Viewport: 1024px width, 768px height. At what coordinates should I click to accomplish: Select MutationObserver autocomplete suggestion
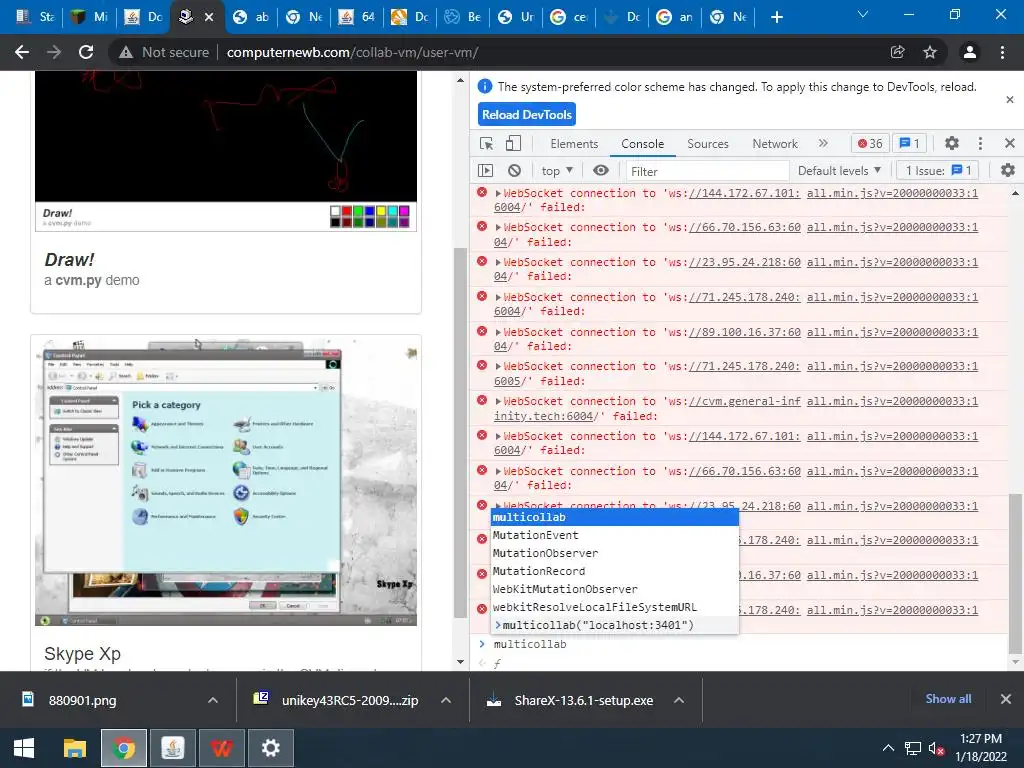coord(615,553)
